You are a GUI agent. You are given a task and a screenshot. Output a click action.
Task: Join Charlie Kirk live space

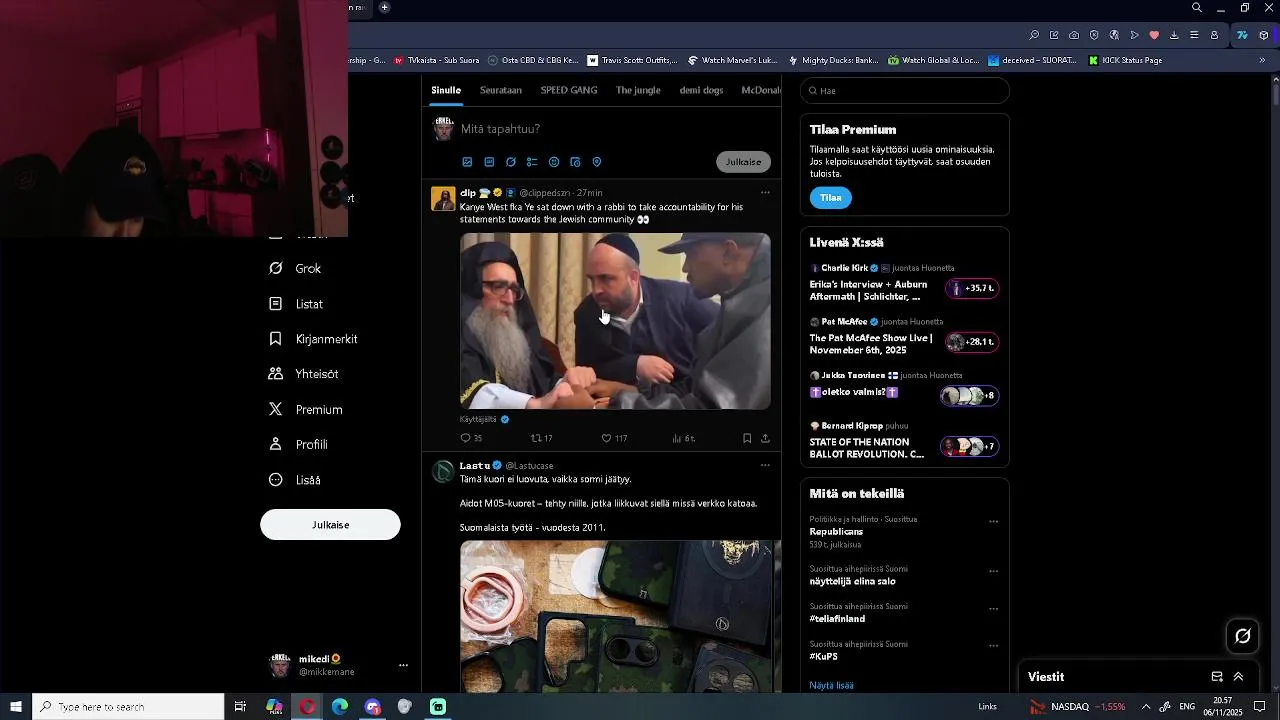904,283
